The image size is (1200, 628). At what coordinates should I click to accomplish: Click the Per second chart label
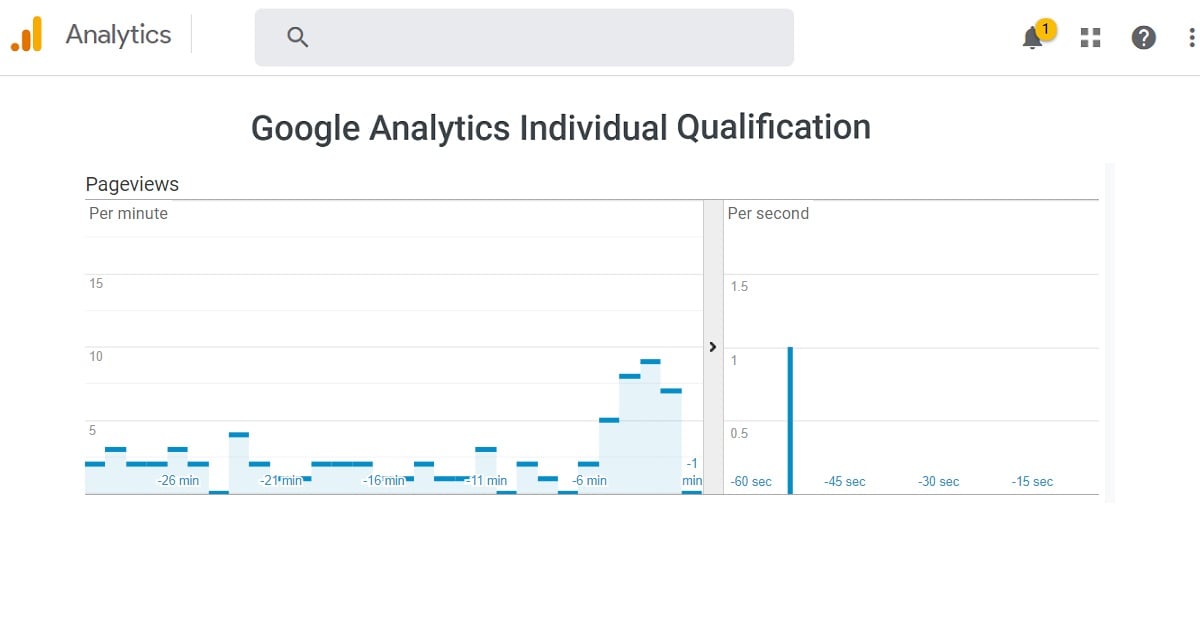tap(768, 213)
